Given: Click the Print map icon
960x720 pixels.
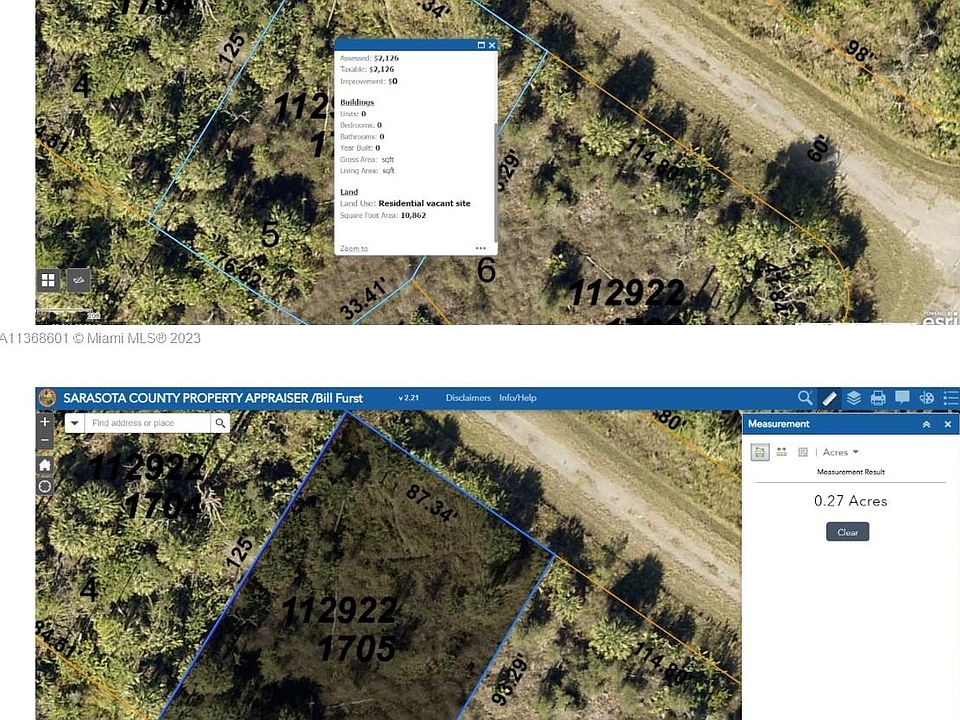Looking at the screenshot, I should [878, 399].
